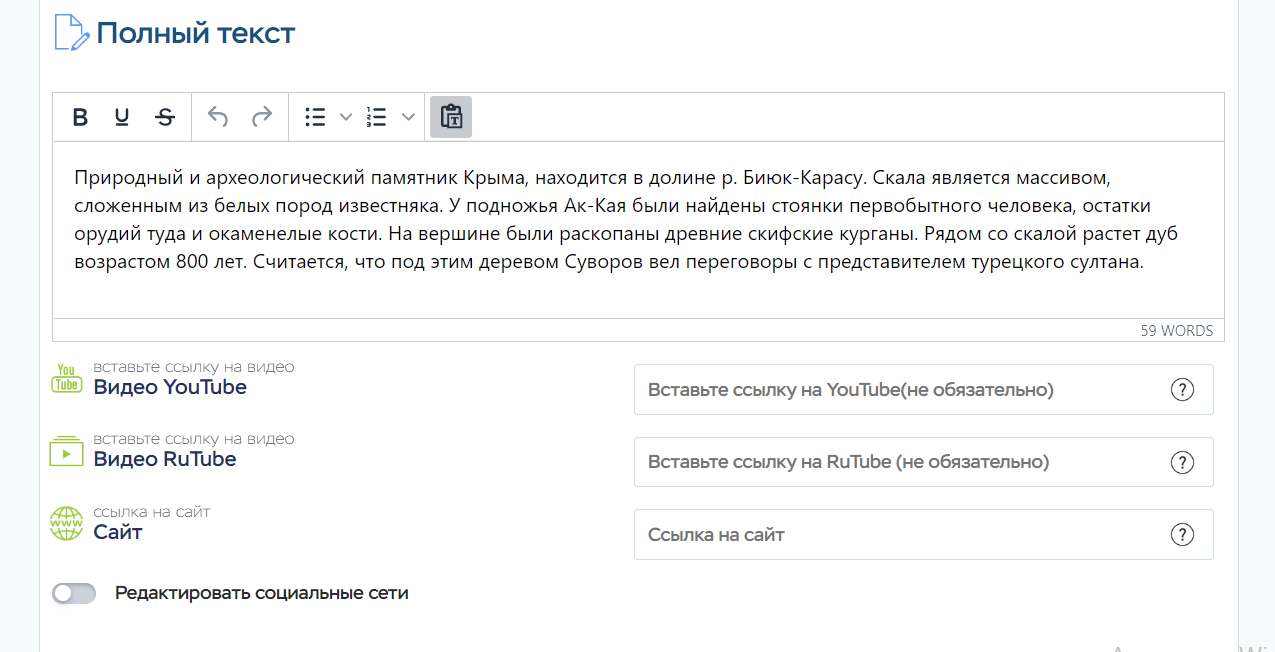1275x652 pixels.
Task: Apply underline formatting
Action: click(x=122, y=117)
